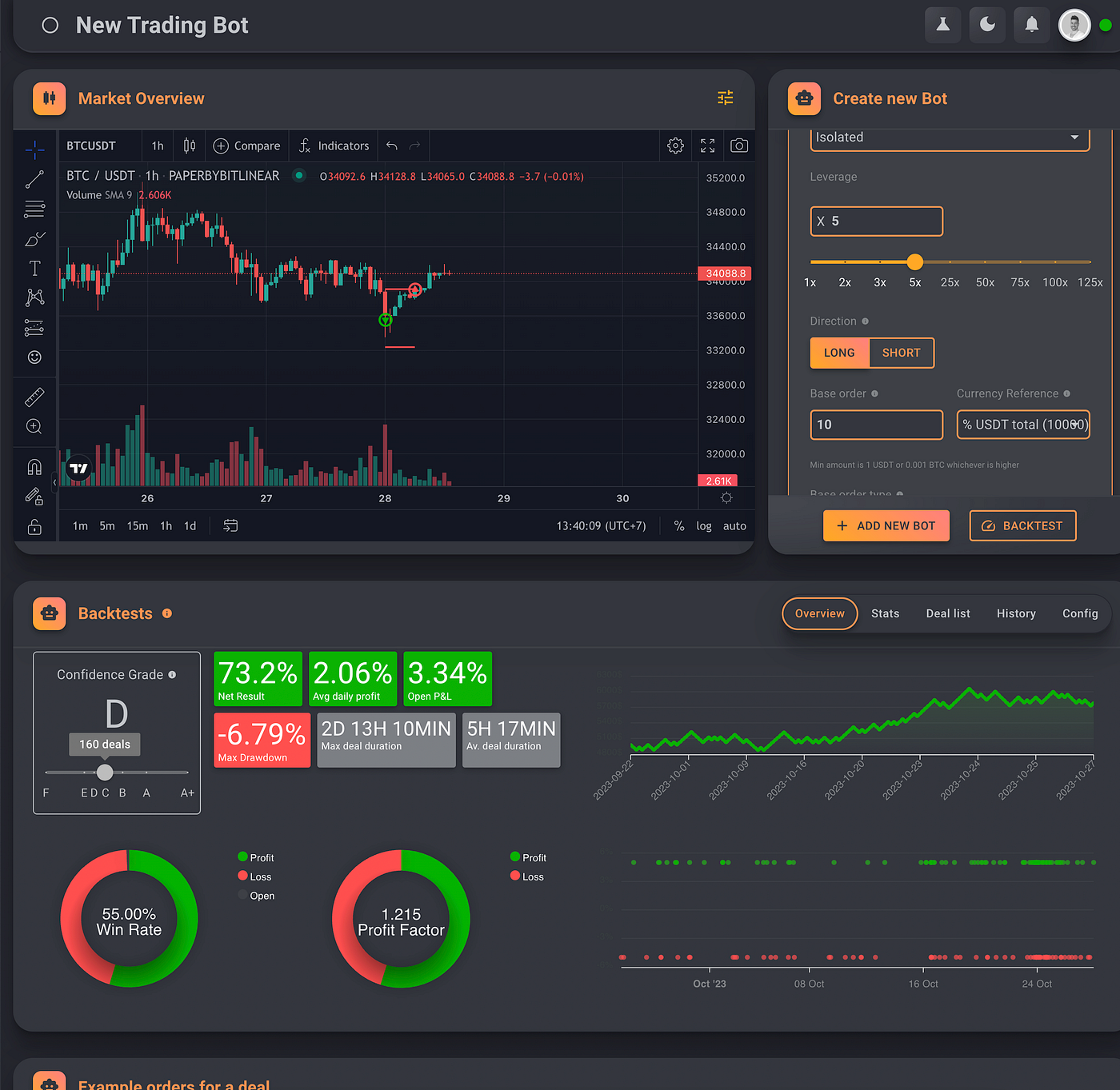Show Confidence Grade info tooltip
Image resolution: width=1120 pixels, height=1090 pixels.
(172, 675)
